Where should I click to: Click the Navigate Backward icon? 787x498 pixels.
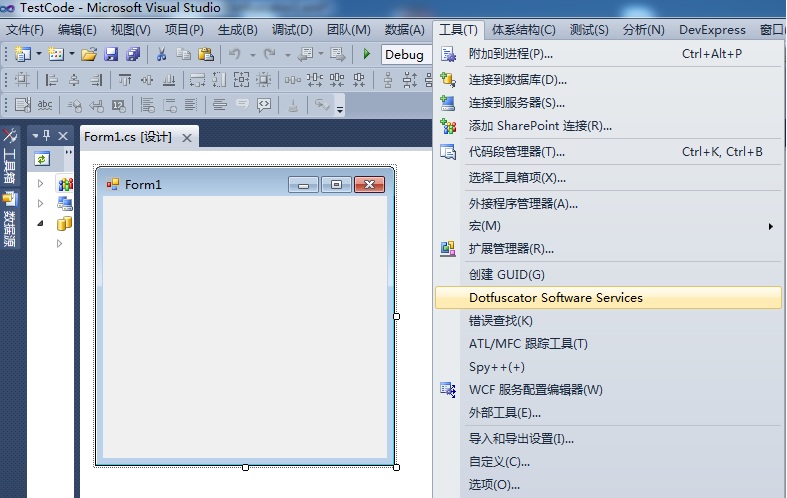pos(305,54)
